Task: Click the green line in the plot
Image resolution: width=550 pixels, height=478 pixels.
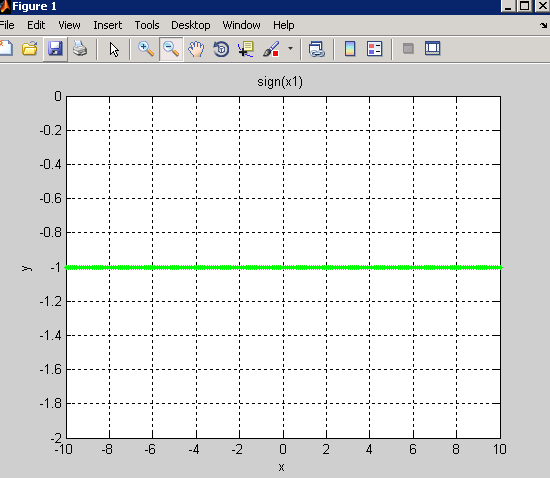Action: point(283,268)
